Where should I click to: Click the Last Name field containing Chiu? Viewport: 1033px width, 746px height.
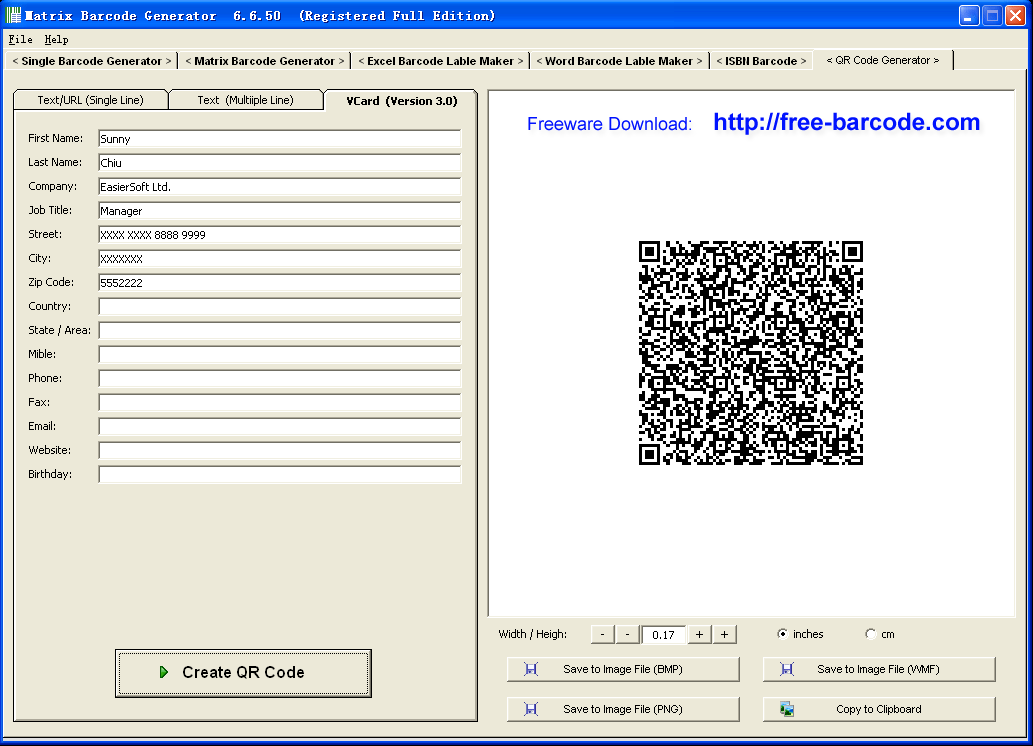tap(279, 163)
